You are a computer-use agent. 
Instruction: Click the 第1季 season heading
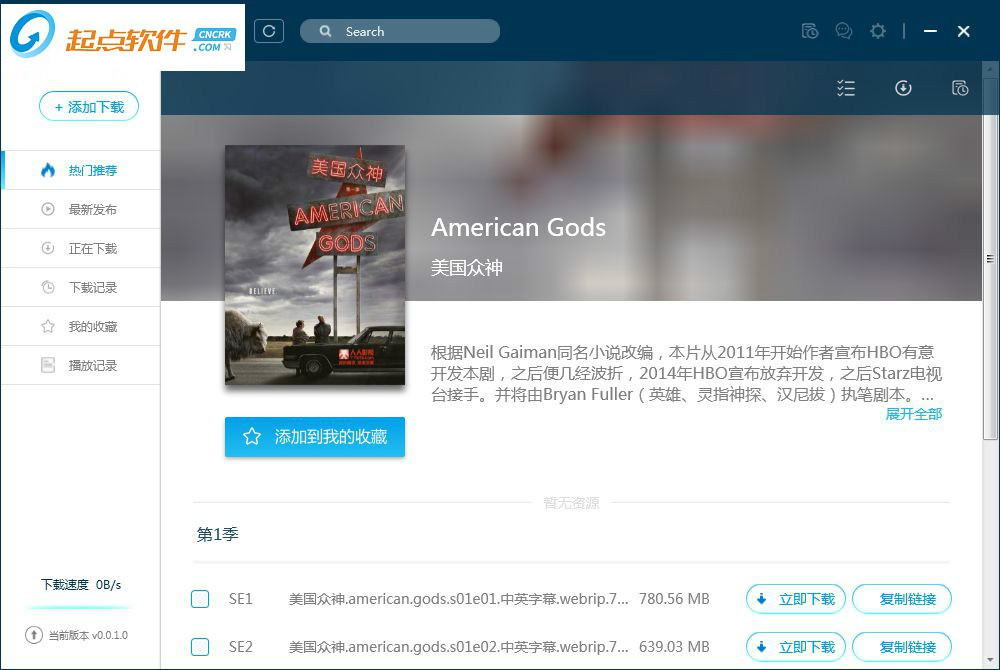click(x=217, y=534)
